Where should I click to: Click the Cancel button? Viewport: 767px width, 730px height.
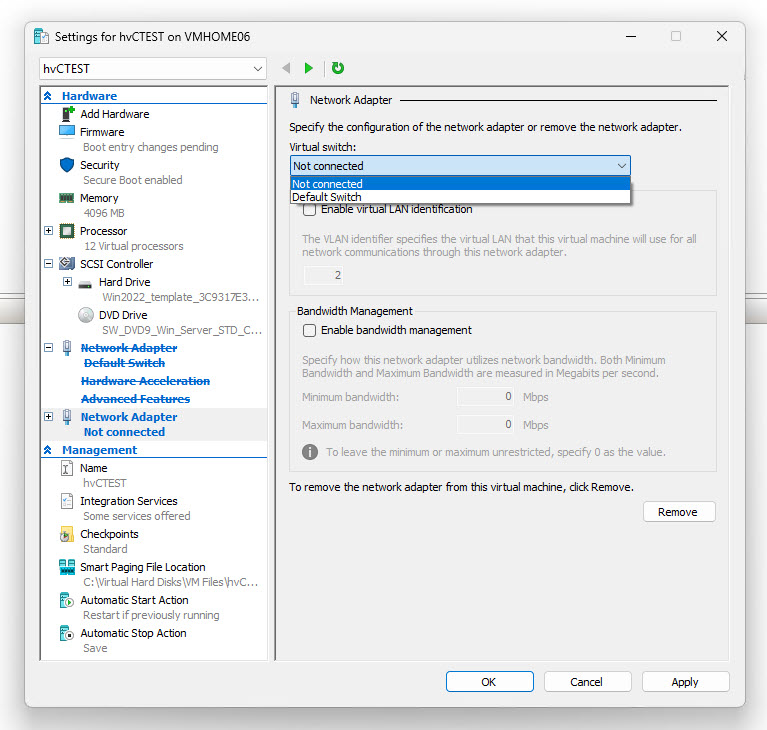pos(587,682)
